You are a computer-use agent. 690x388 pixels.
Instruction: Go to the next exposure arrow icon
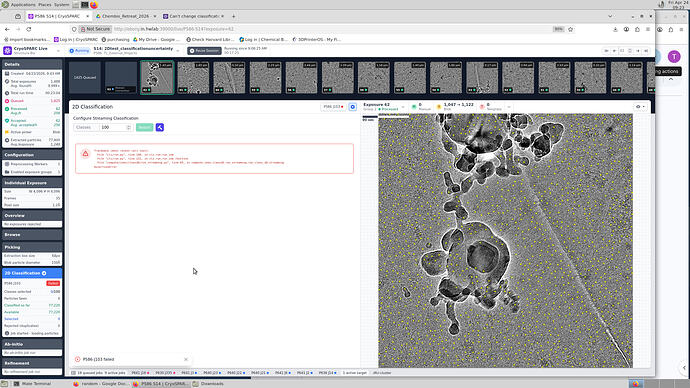tap(638, 51)
